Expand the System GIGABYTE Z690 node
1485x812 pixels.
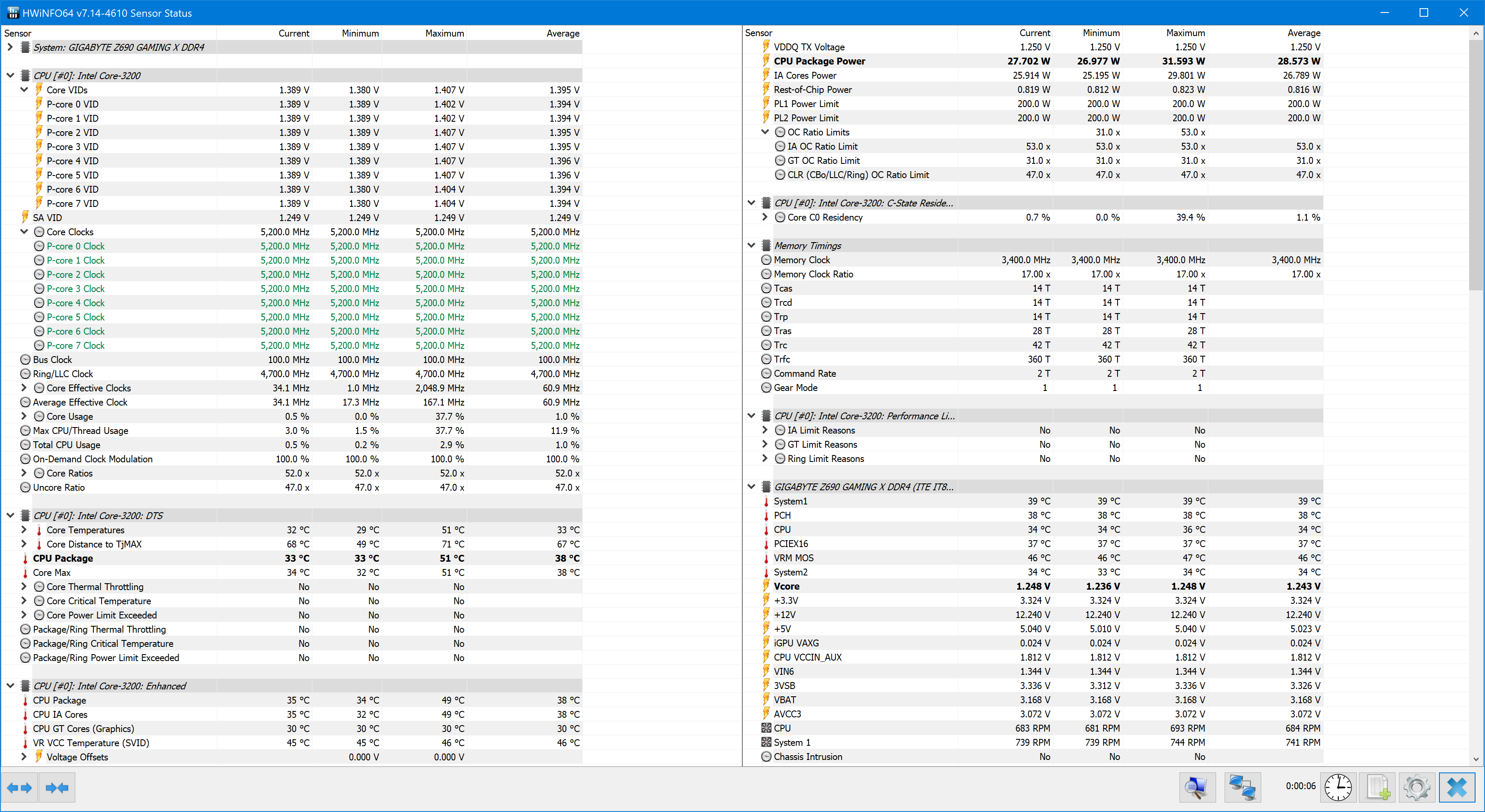[x=10, y=47]
